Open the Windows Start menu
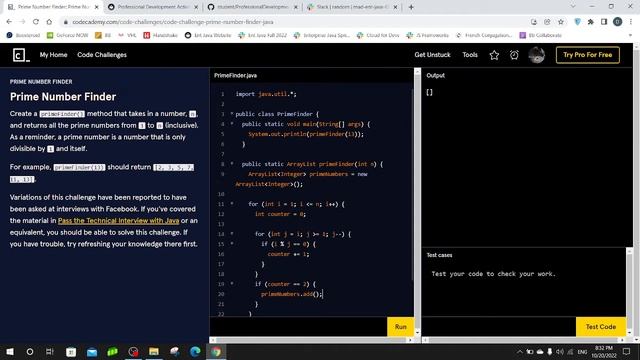 (9, 351)
